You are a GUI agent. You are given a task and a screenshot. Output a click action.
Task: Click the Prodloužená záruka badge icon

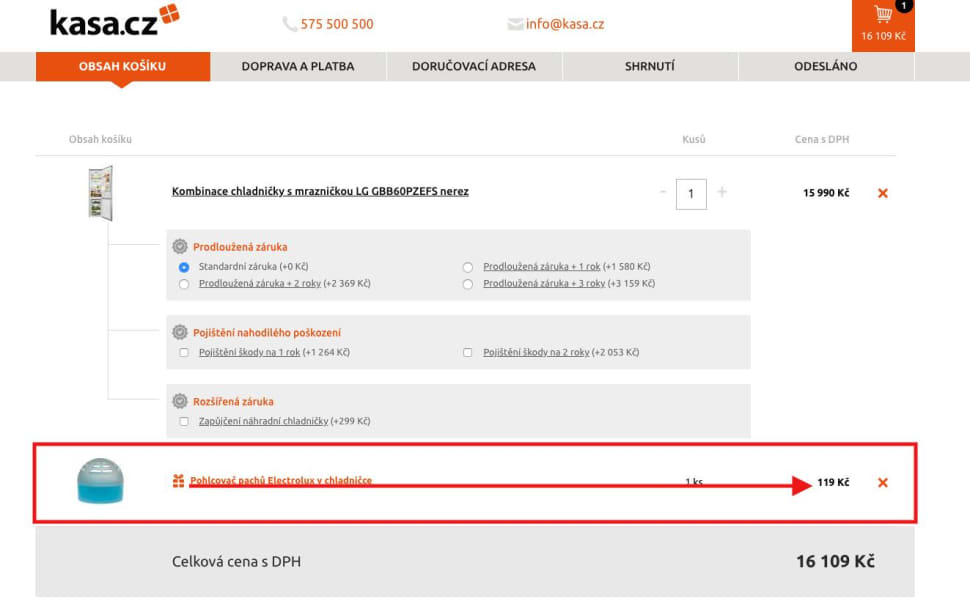pos(179,246)
